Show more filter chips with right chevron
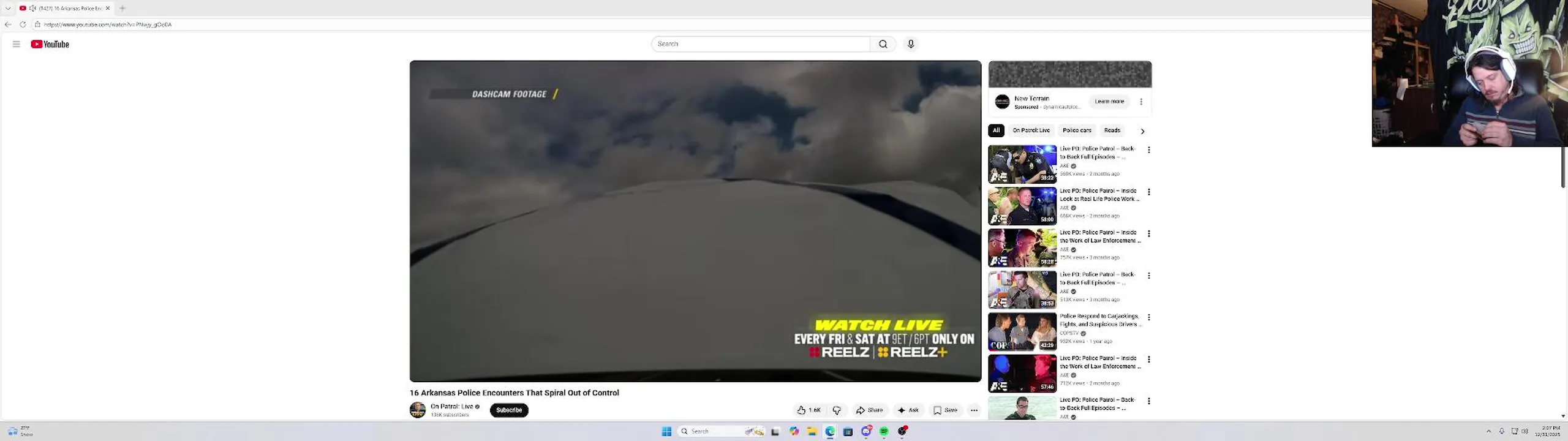This screenshot has height=441, width=1568. pos(1142,131)
